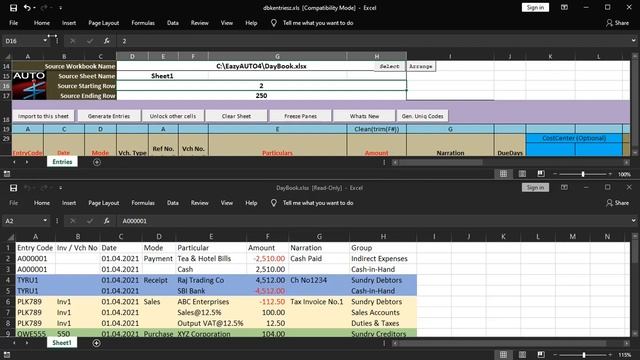
Task: Click Insert Function fx in DayBook window
Action: point(107,221)
